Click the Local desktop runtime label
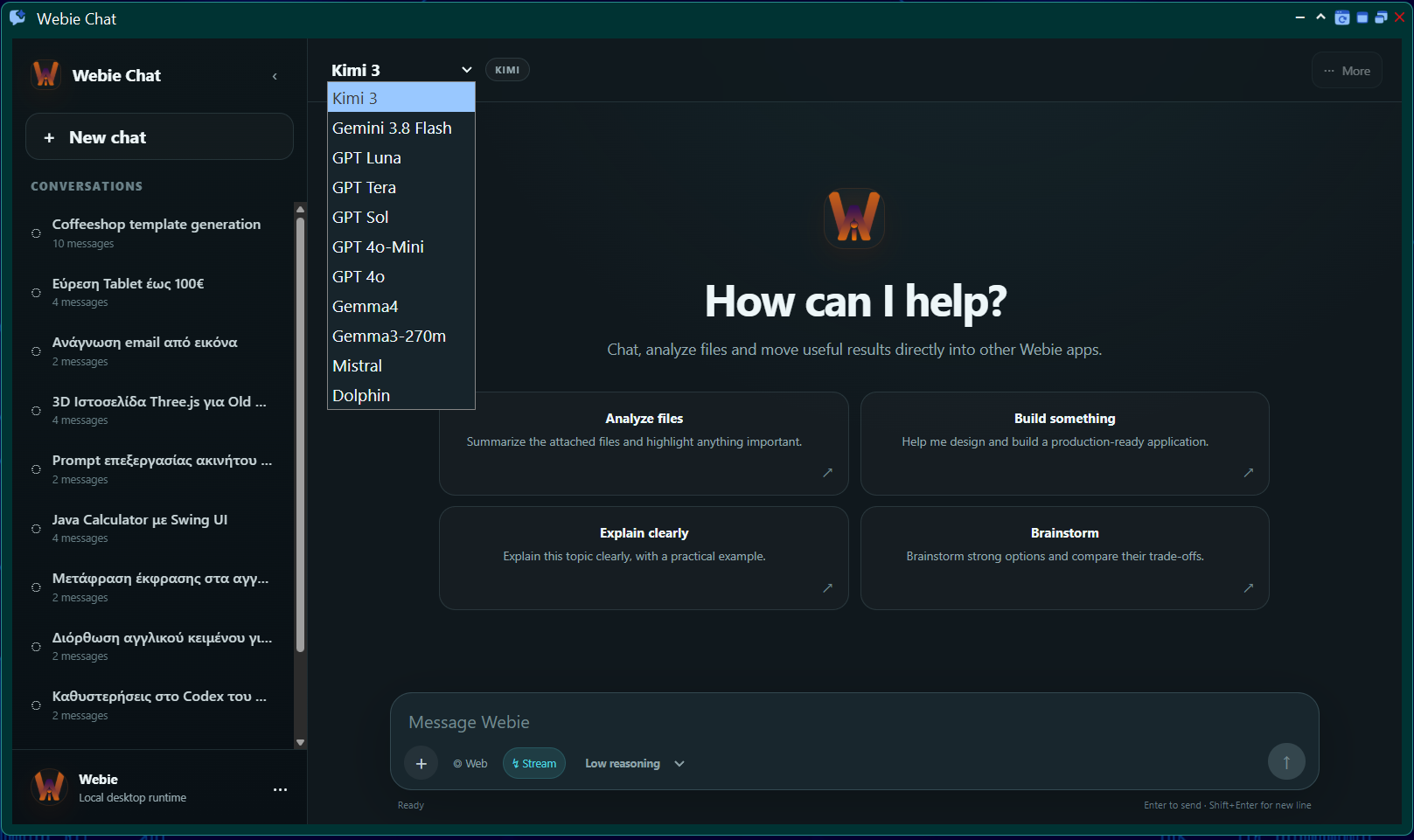The height and width of the screenshot is (840, 1414). pos(132,798)
